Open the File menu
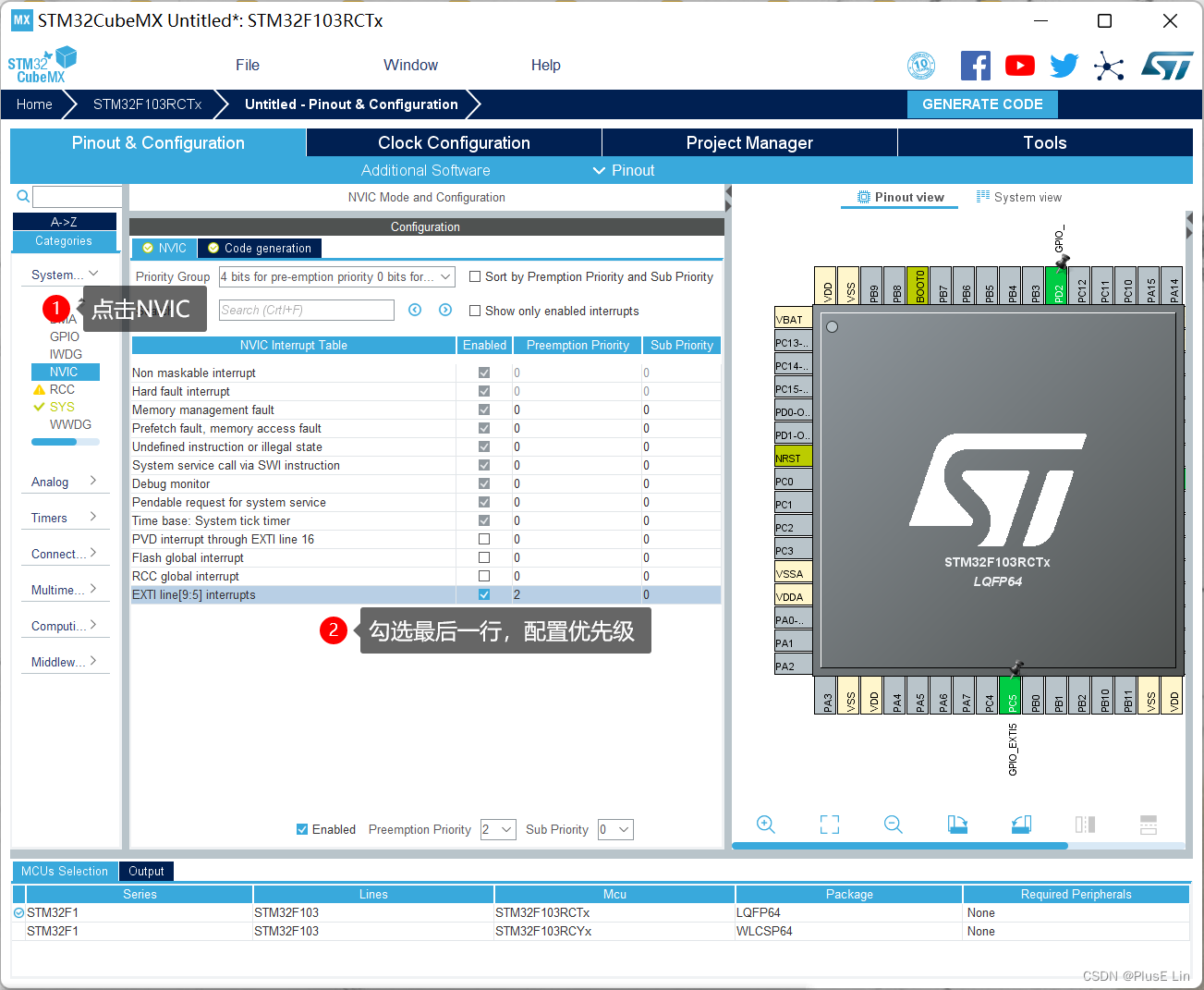The image size is (1204, 990). point(248,65)
